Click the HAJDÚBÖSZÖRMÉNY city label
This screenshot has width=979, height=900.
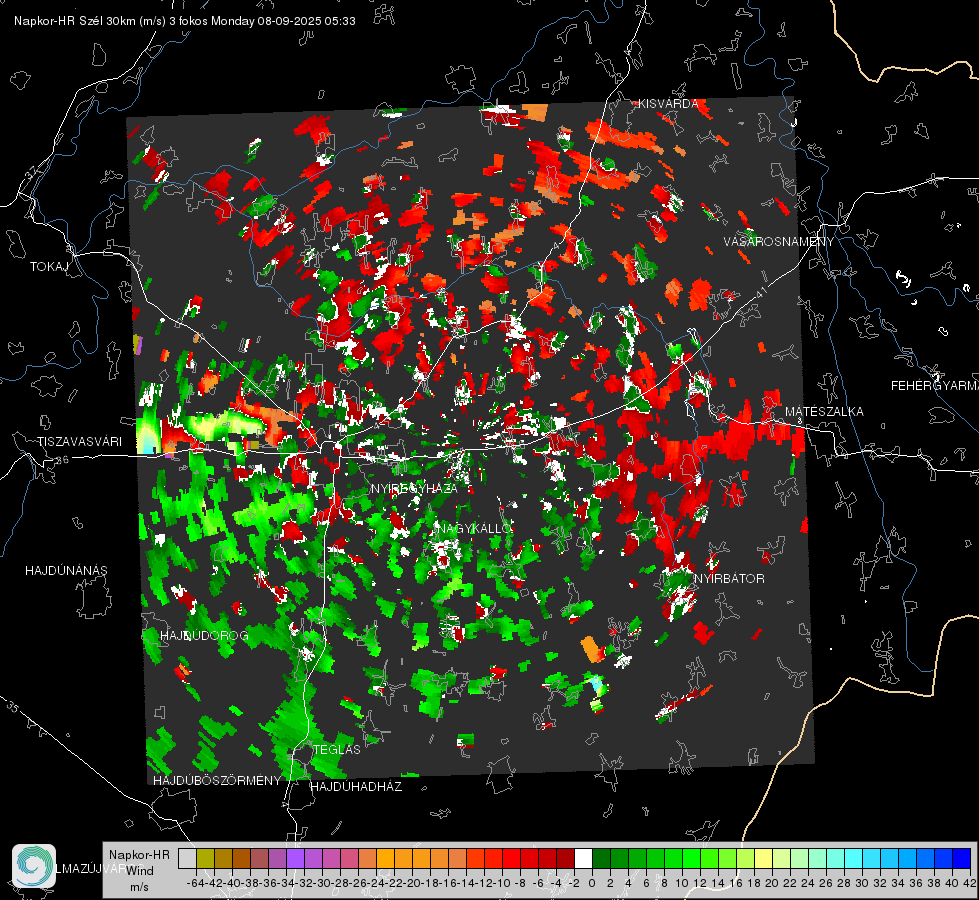pyautogui.click(x=217, y=781)
